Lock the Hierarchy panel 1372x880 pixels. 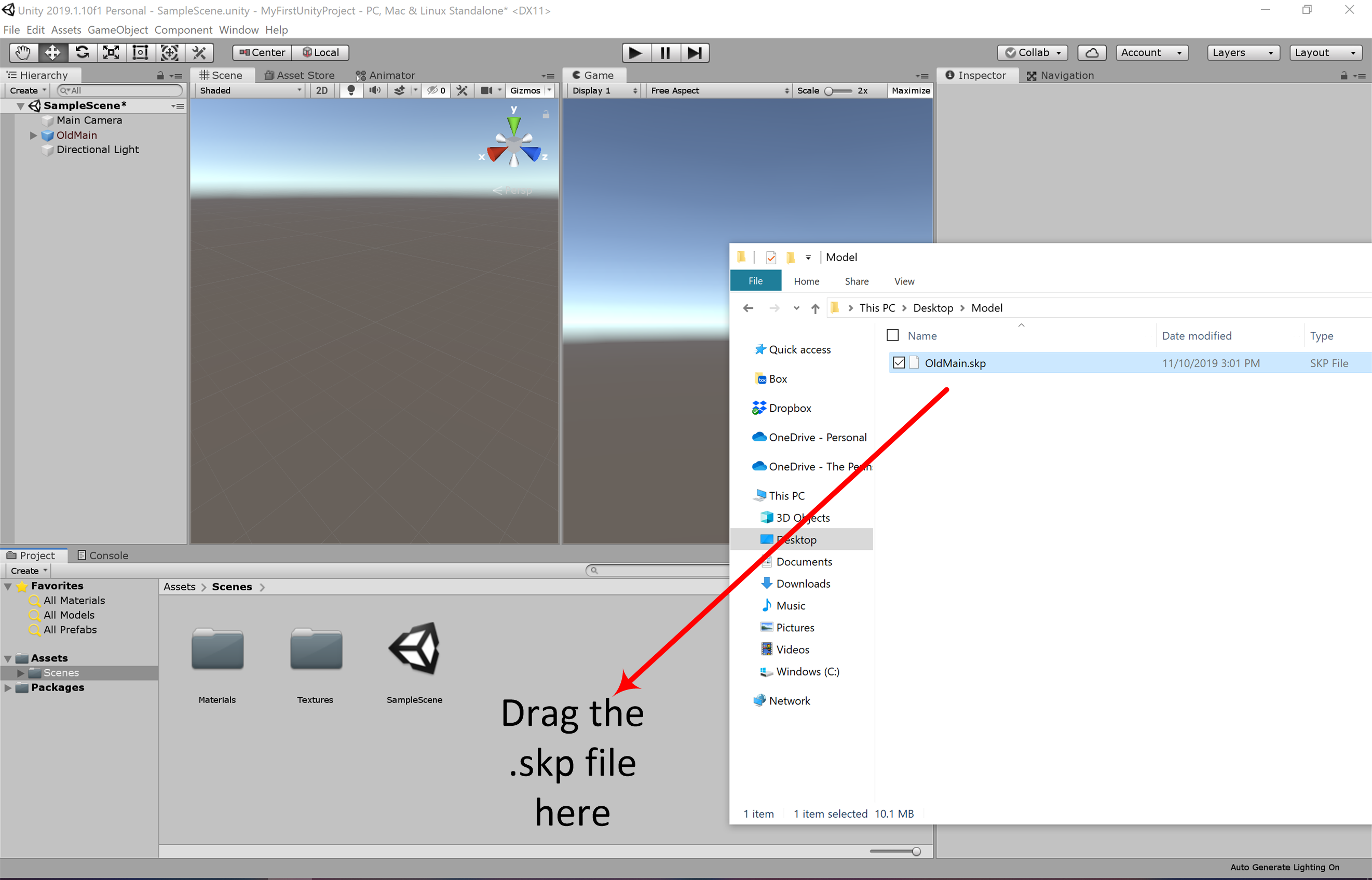(160, 75)
